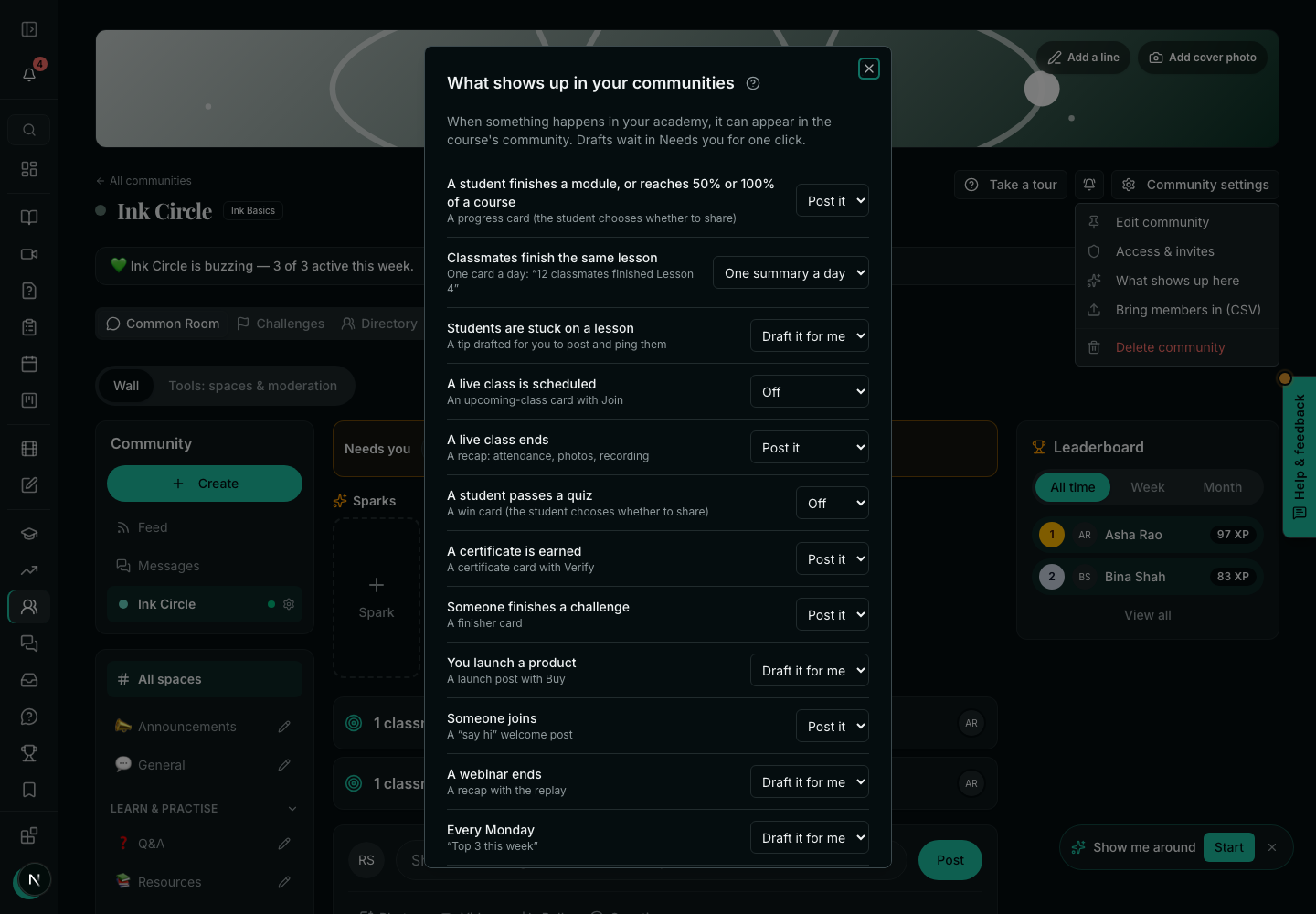Choose Edit community from the settings menu

[x=1177, y=222]
